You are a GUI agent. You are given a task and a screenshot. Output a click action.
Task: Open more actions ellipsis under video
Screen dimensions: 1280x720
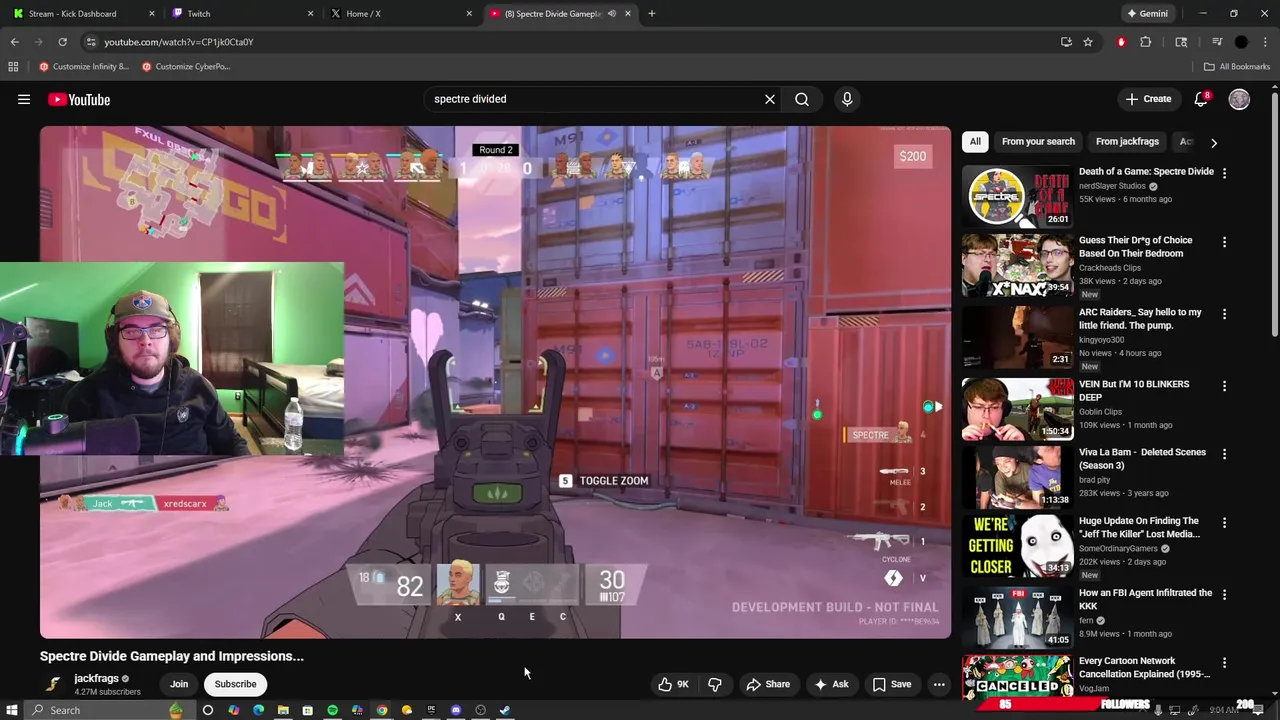[939, 684]
